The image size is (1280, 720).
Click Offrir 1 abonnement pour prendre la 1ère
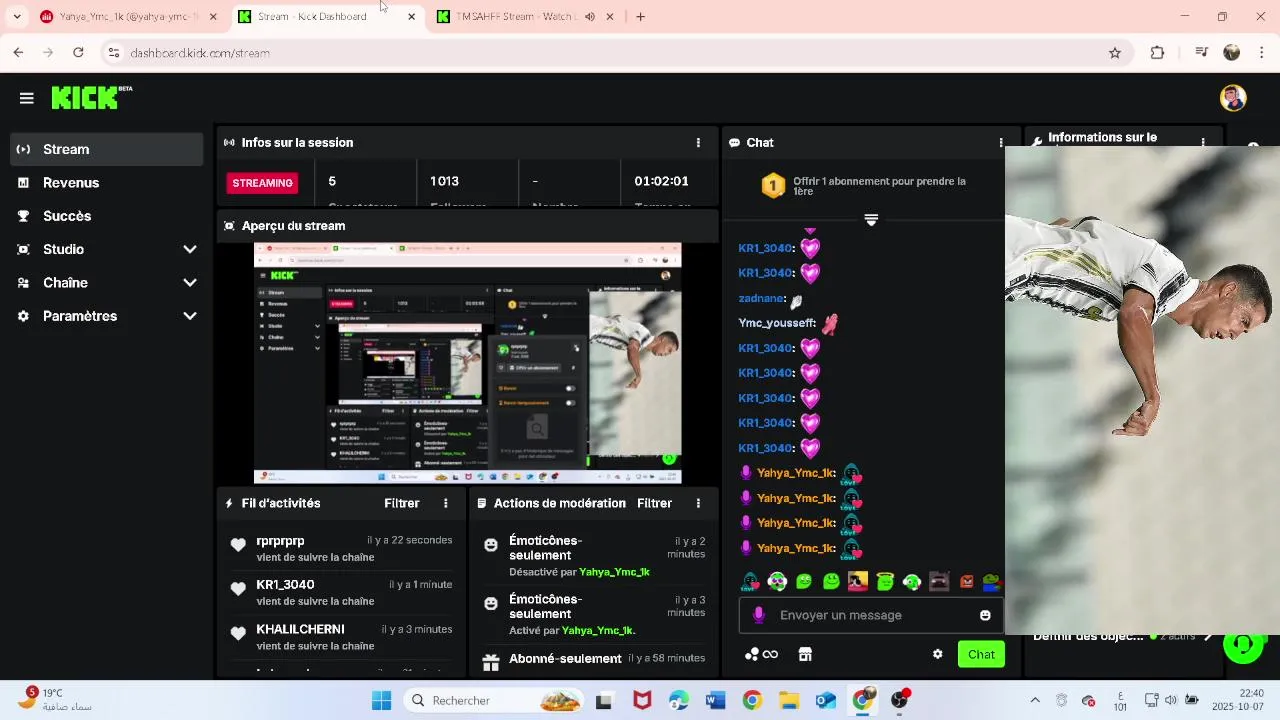[x=879, y=186]
